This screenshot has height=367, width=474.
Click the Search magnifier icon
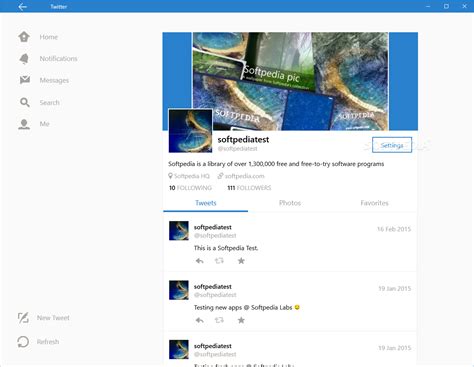(x=25, y=102)
